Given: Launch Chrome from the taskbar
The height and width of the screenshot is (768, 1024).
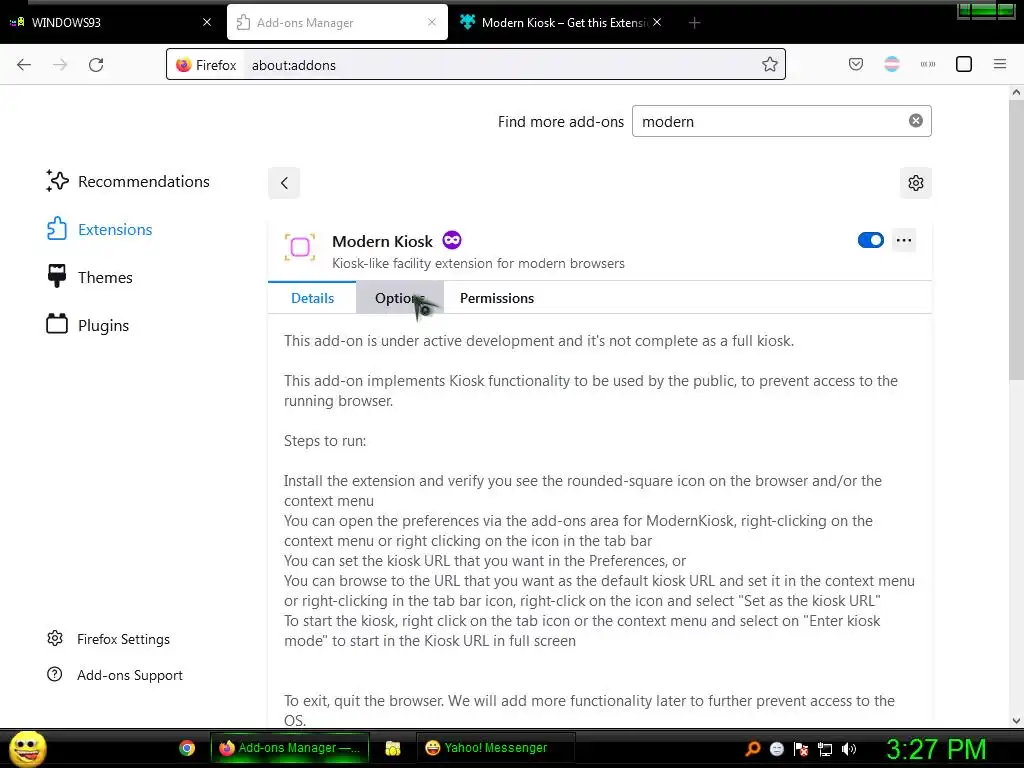Looking at the screenshot, I should click(187, 748).
